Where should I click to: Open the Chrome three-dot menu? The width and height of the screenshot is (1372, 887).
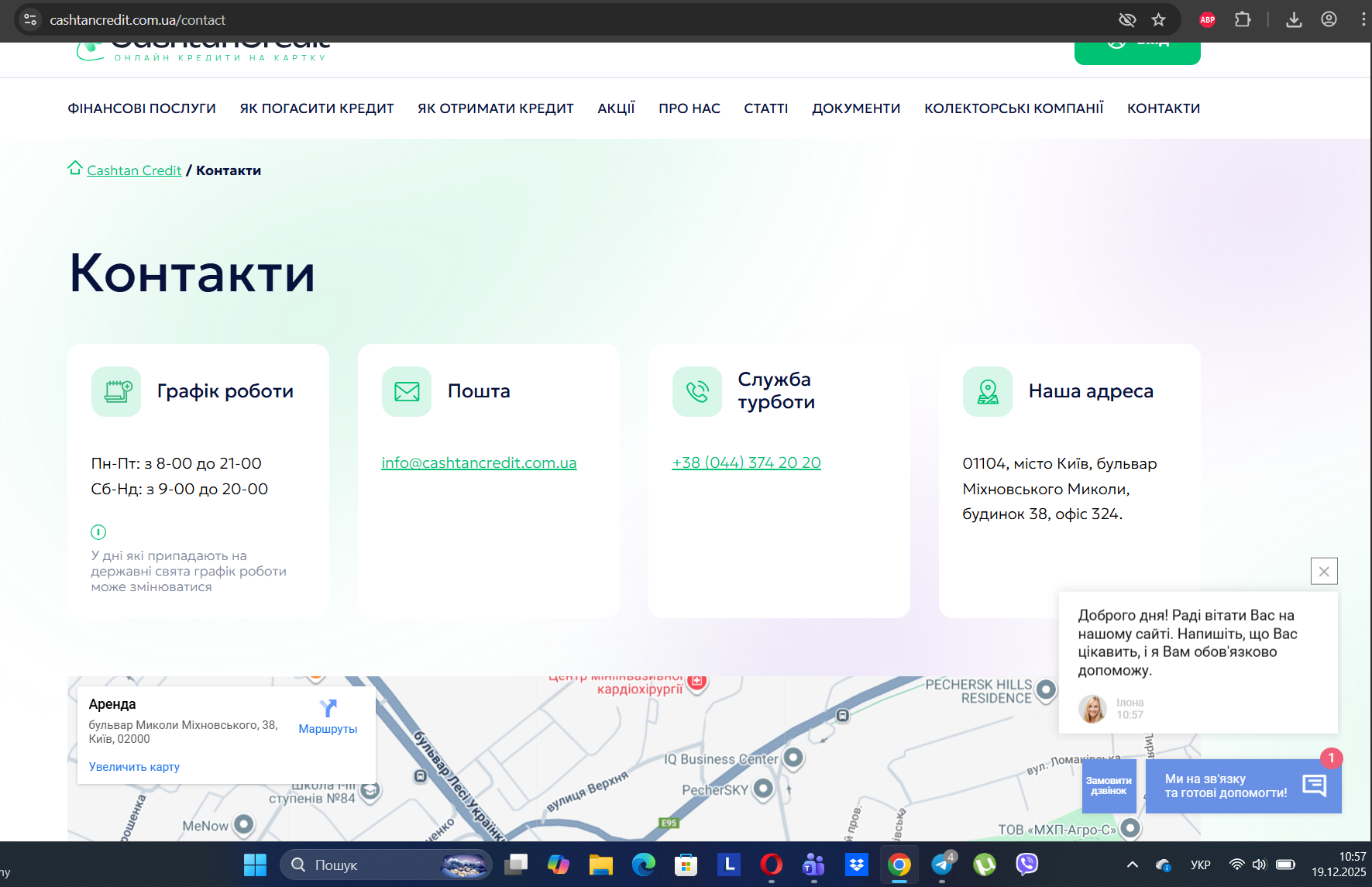pyautogui.click(x=1363, y=19)
